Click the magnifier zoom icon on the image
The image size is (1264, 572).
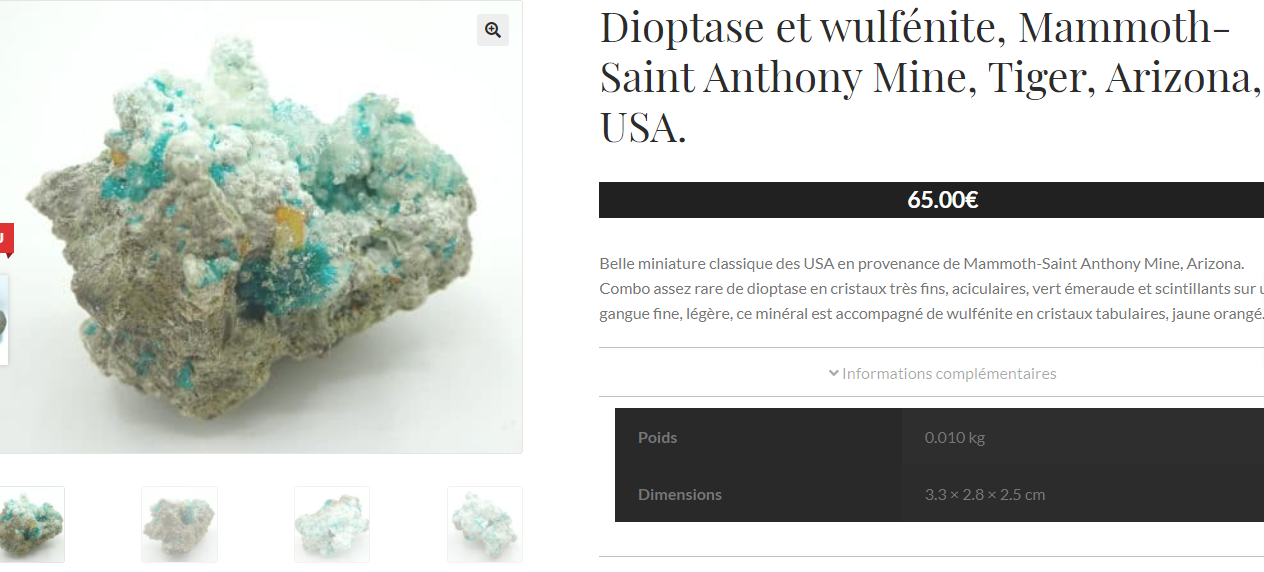tap(493, 30)
